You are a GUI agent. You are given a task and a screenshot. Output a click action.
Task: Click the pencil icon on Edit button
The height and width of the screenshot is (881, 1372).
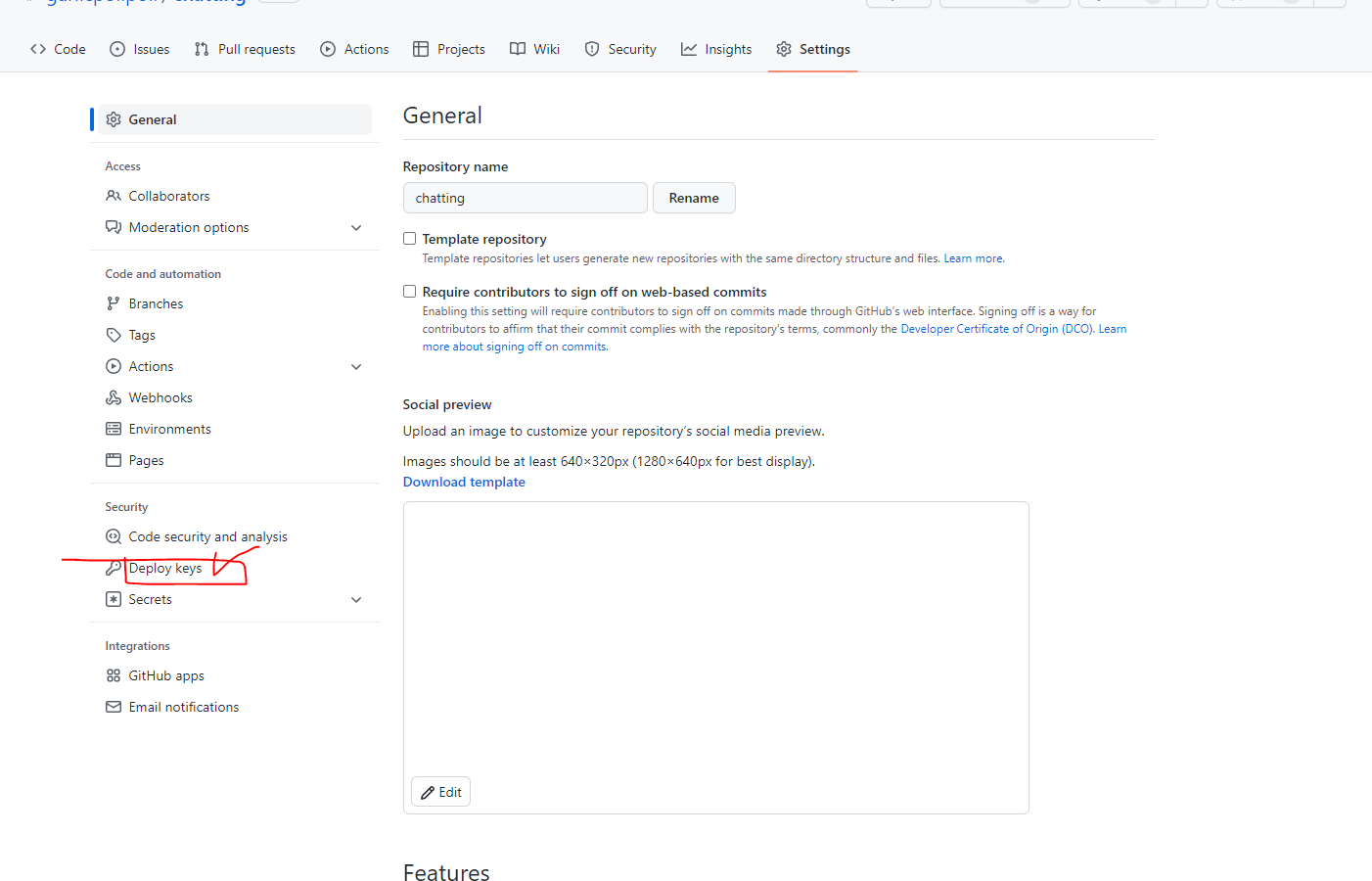tap(428, 793)
